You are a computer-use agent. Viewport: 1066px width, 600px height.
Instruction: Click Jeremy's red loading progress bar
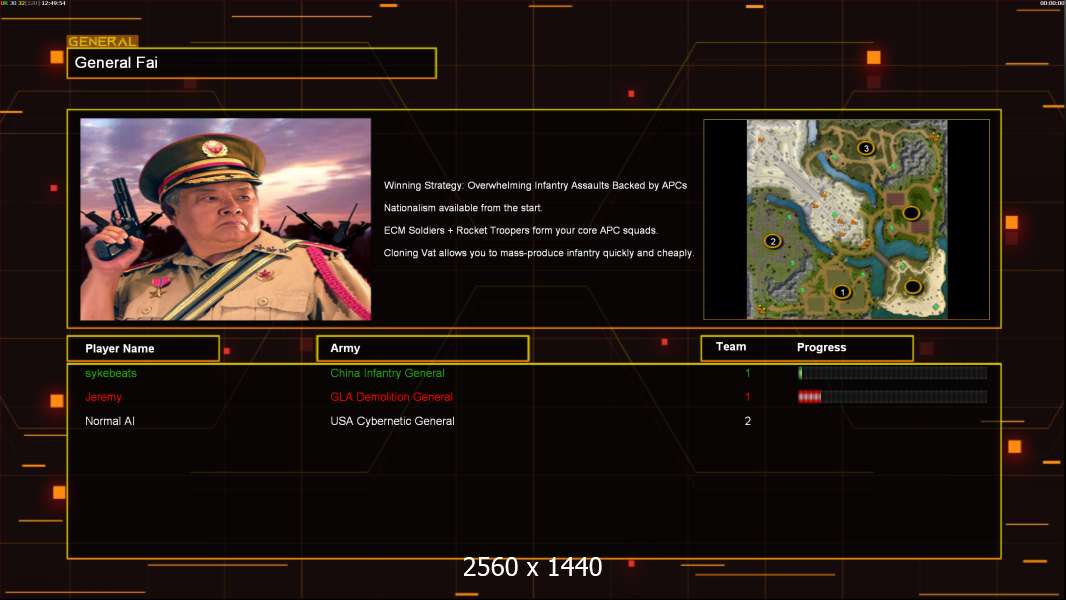[893, 397]
